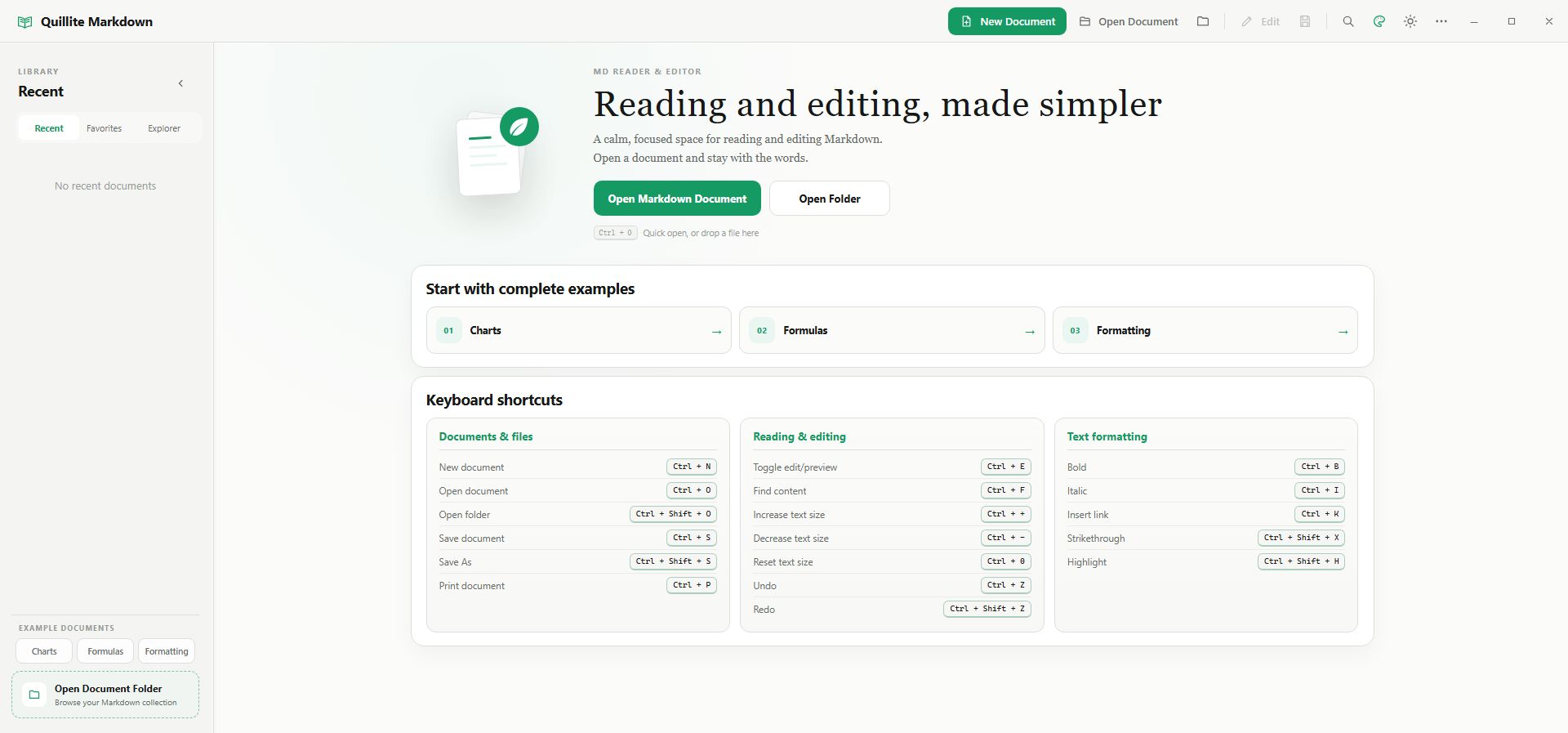Click the Ctrl + 0 badge for Reset text size
The height and width of the screenshot is (733, 1568).
(1006, 561)
